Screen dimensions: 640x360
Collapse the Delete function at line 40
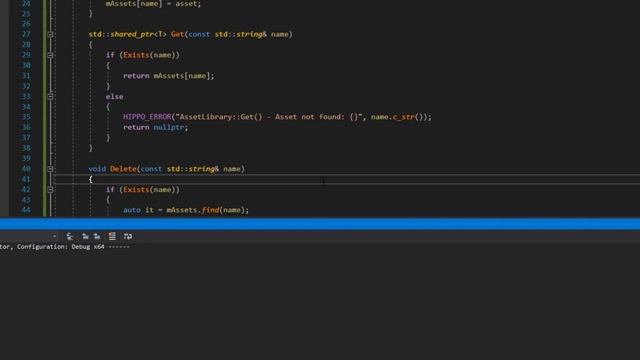point(50,169)
